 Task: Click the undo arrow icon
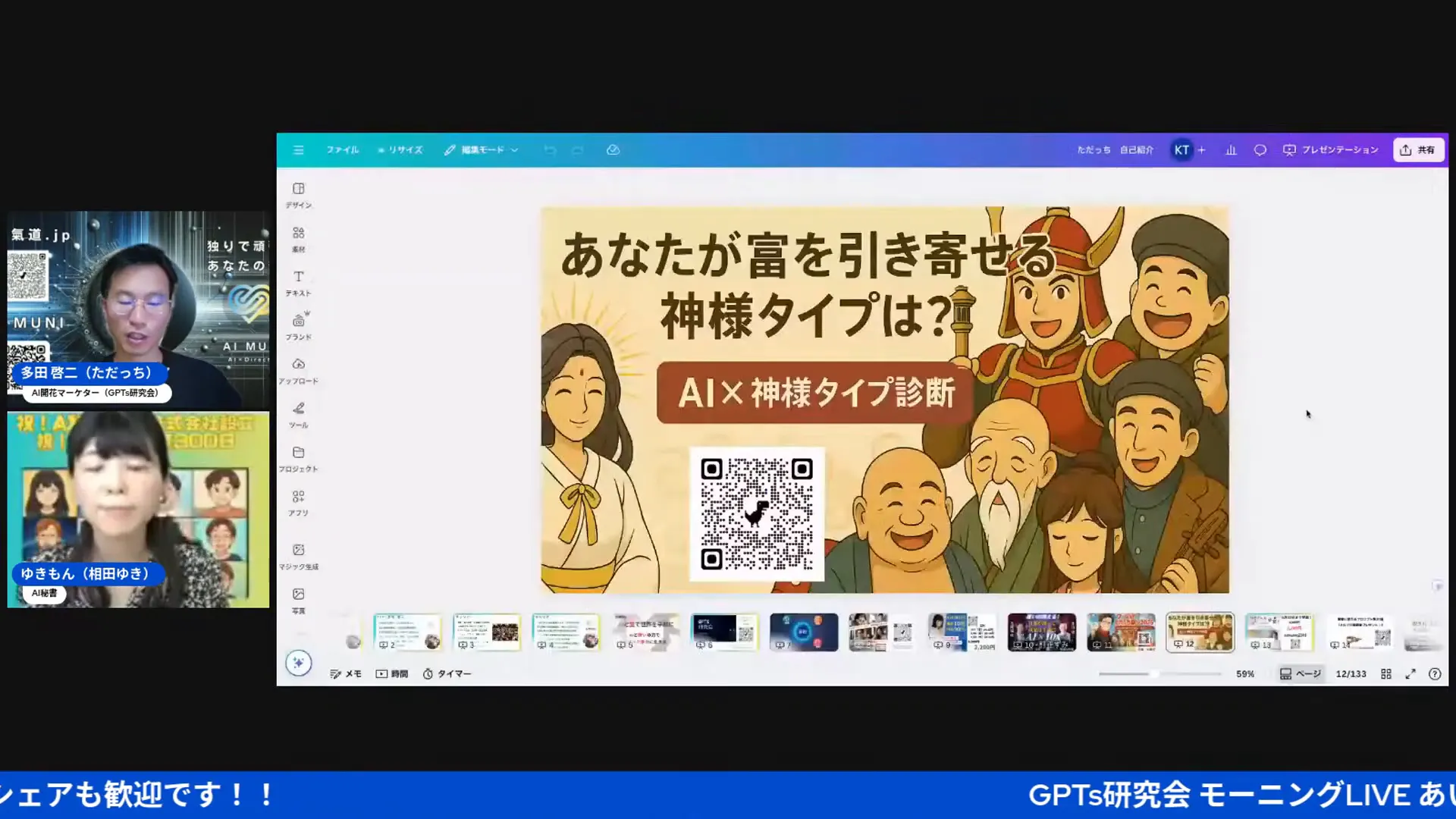(550, 150)
